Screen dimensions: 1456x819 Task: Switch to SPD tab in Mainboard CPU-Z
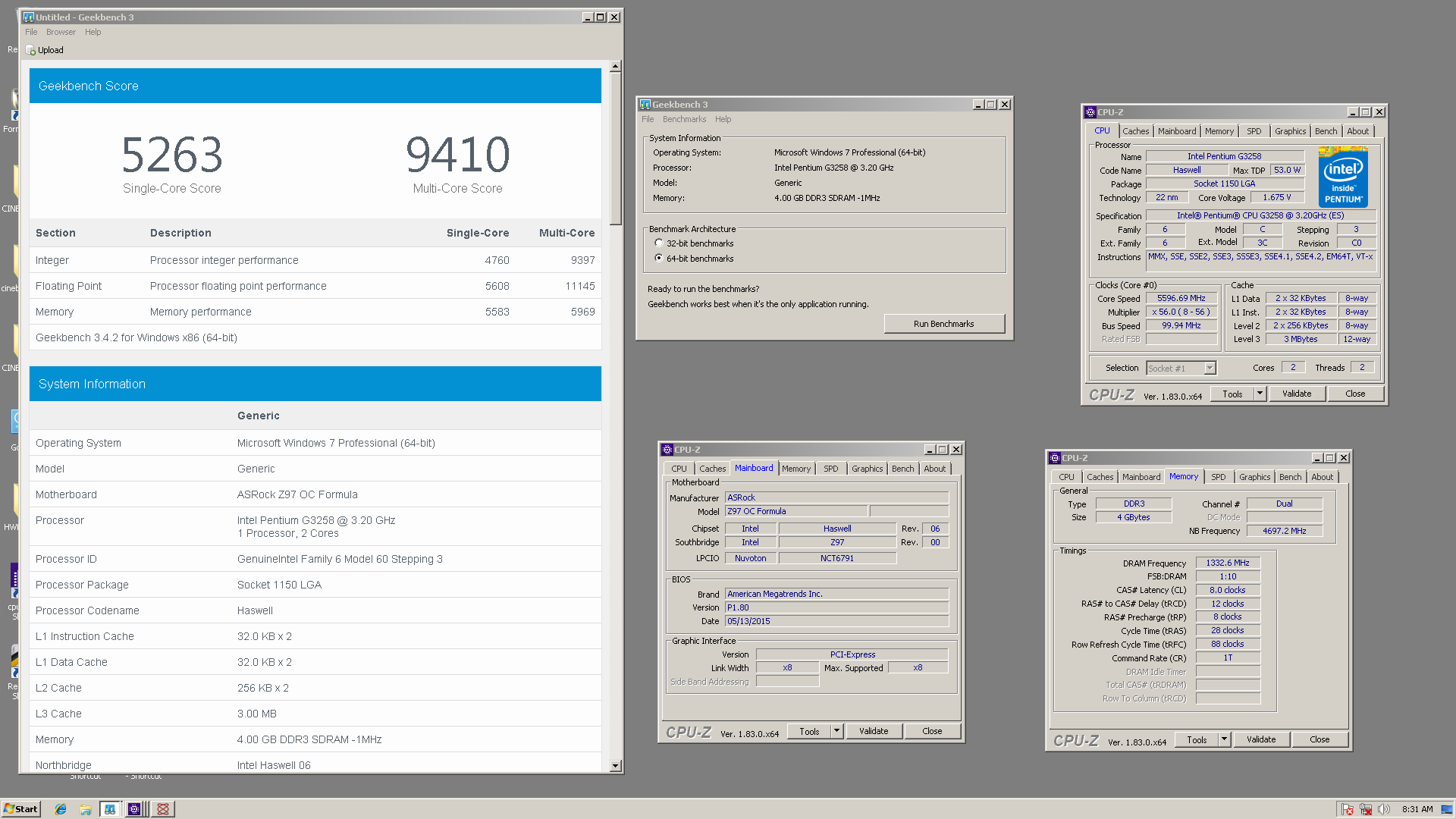[831, 469]
